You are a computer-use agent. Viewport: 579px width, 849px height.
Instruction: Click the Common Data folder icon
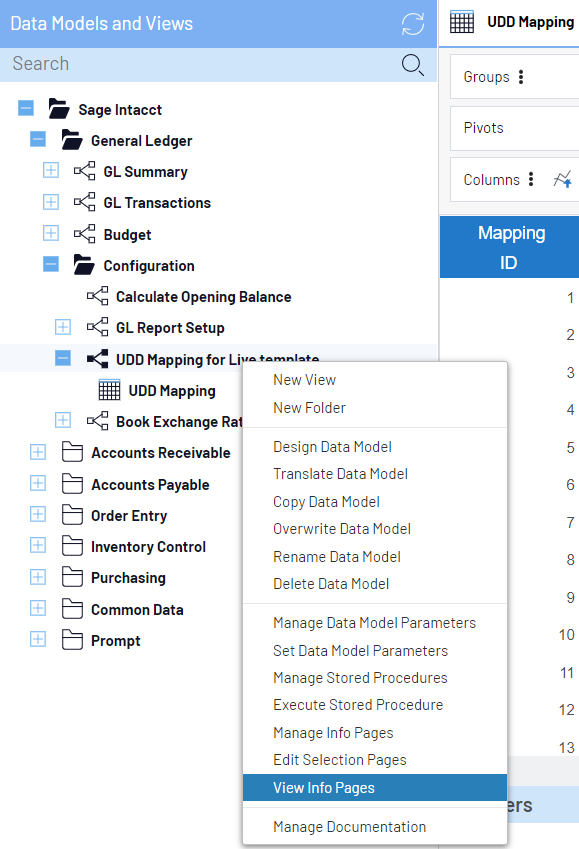[x=72, y=609]
